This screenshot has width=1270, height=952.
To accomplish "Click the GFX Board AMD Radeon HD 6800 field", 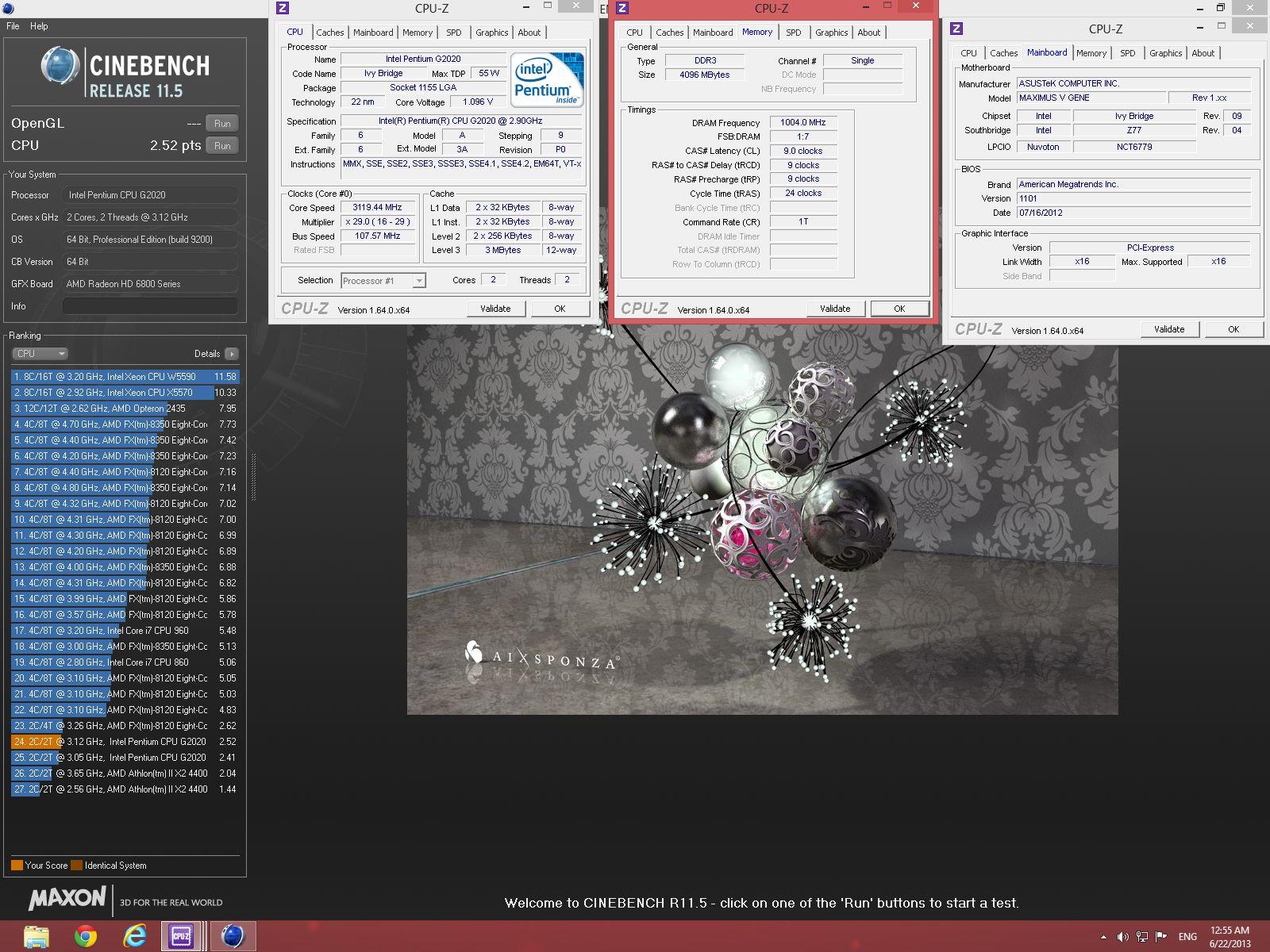I will click(x=150, y=284).
